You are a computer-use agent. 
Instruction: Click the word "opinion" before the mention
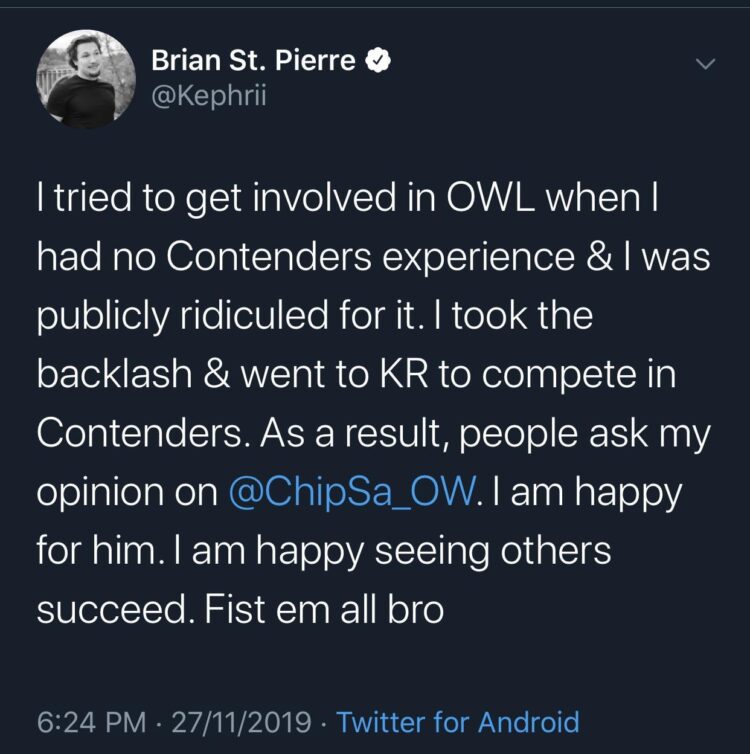point(99,493)
